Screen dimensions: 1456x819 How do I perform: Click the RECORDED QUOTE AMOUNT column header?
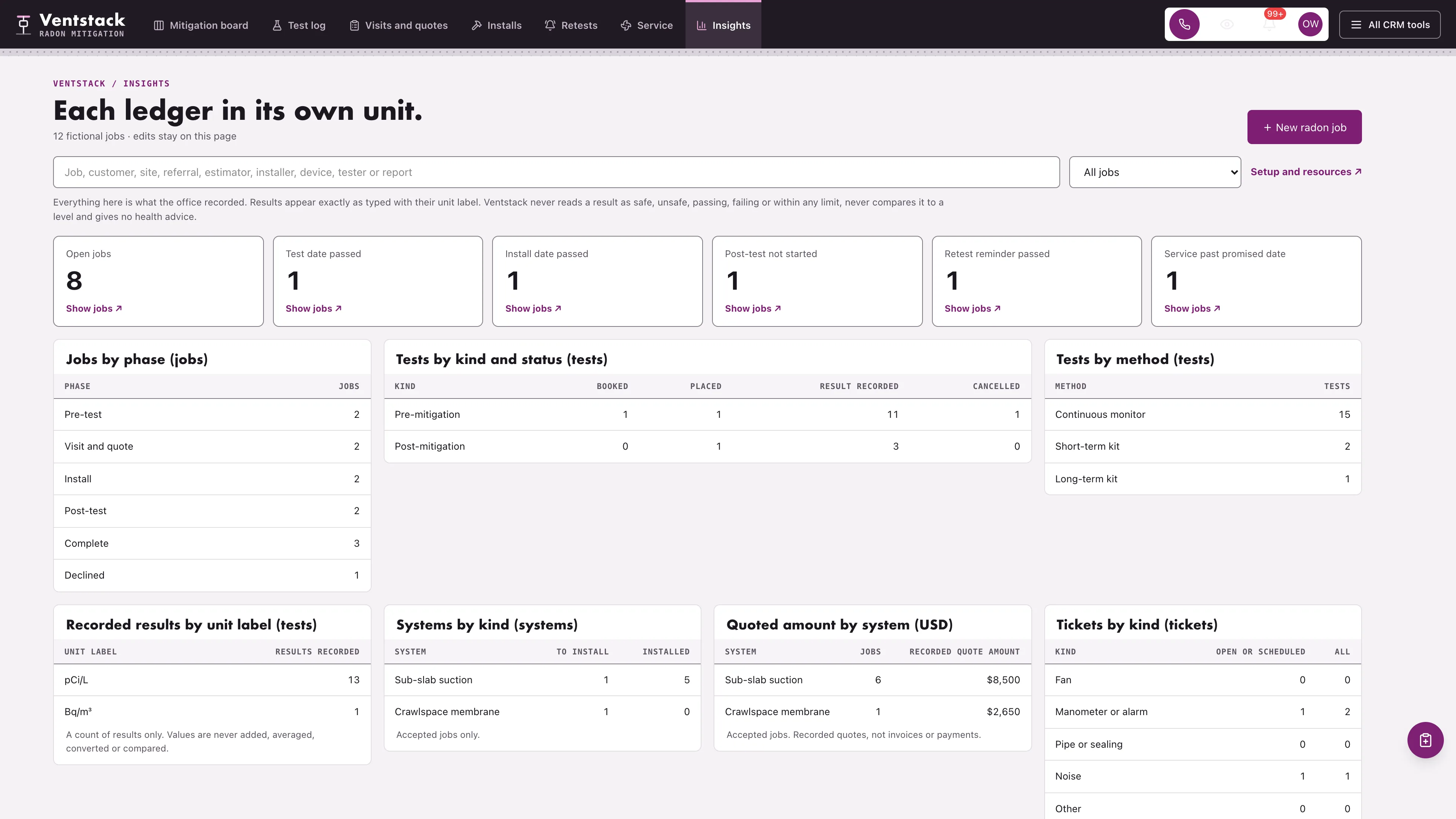[x=964, y=652]
